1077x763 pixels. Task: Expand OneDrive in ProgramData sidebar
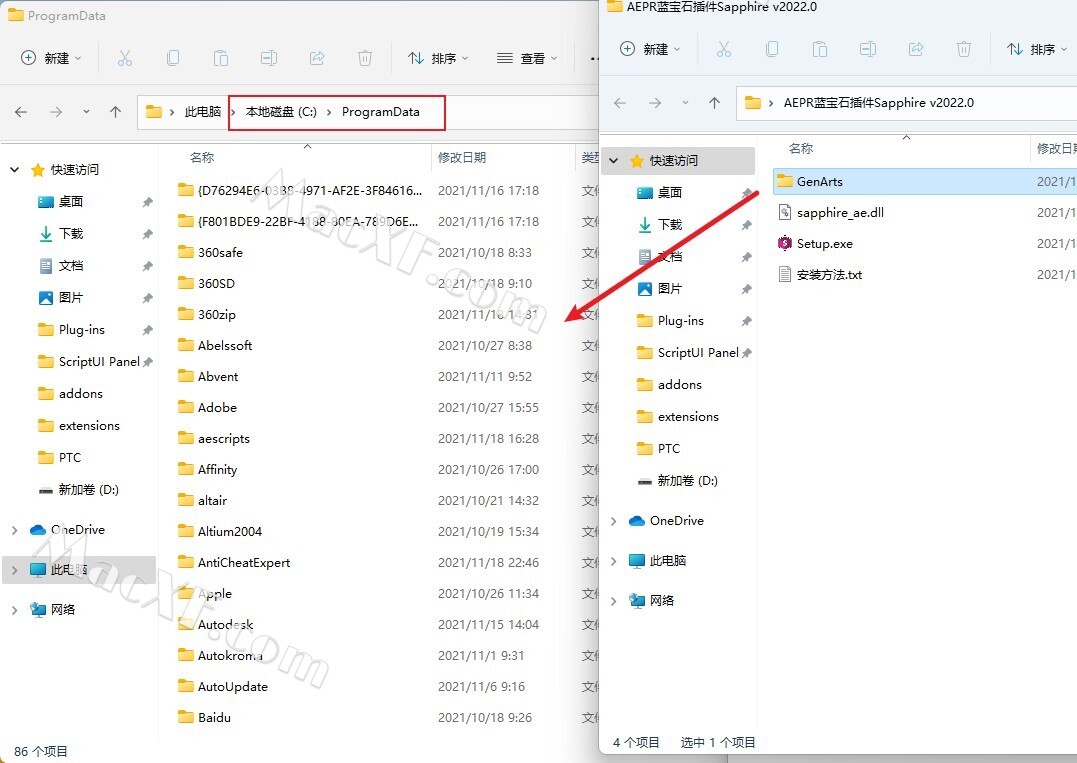pos(14,529)
